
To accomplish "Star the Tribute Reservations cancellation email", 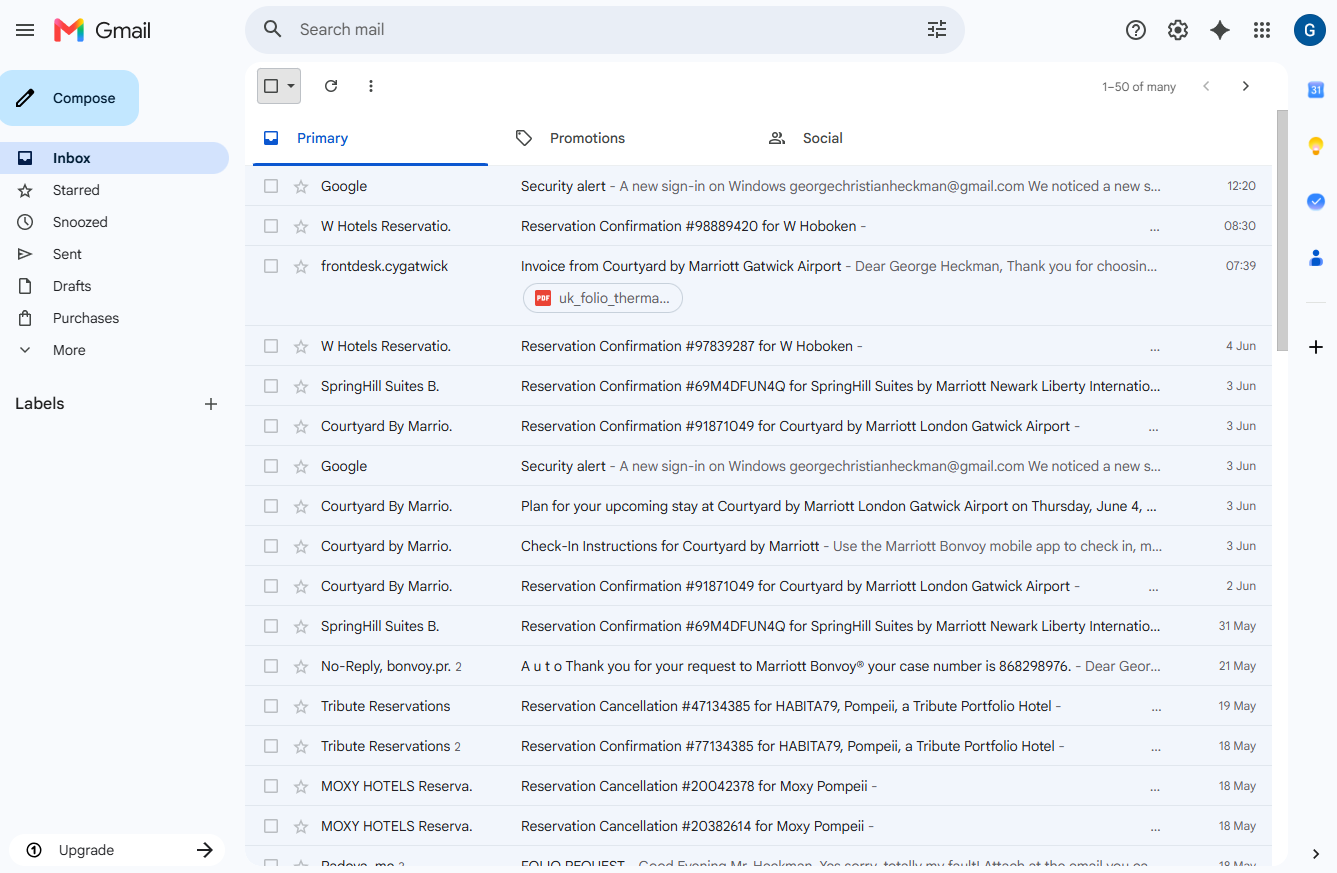I will coord(301,706).
